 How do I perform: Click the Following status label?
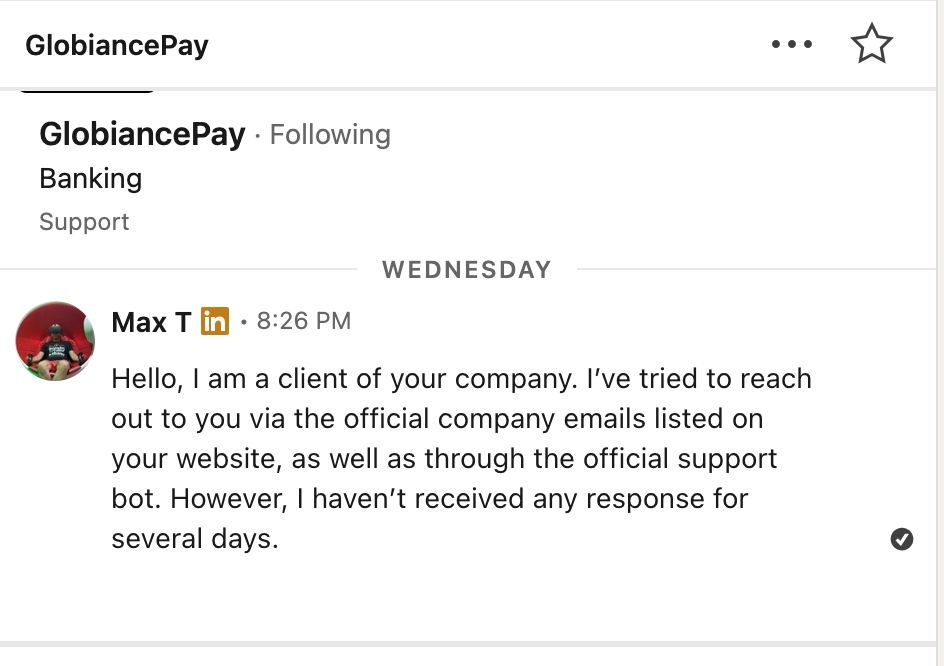330,134
